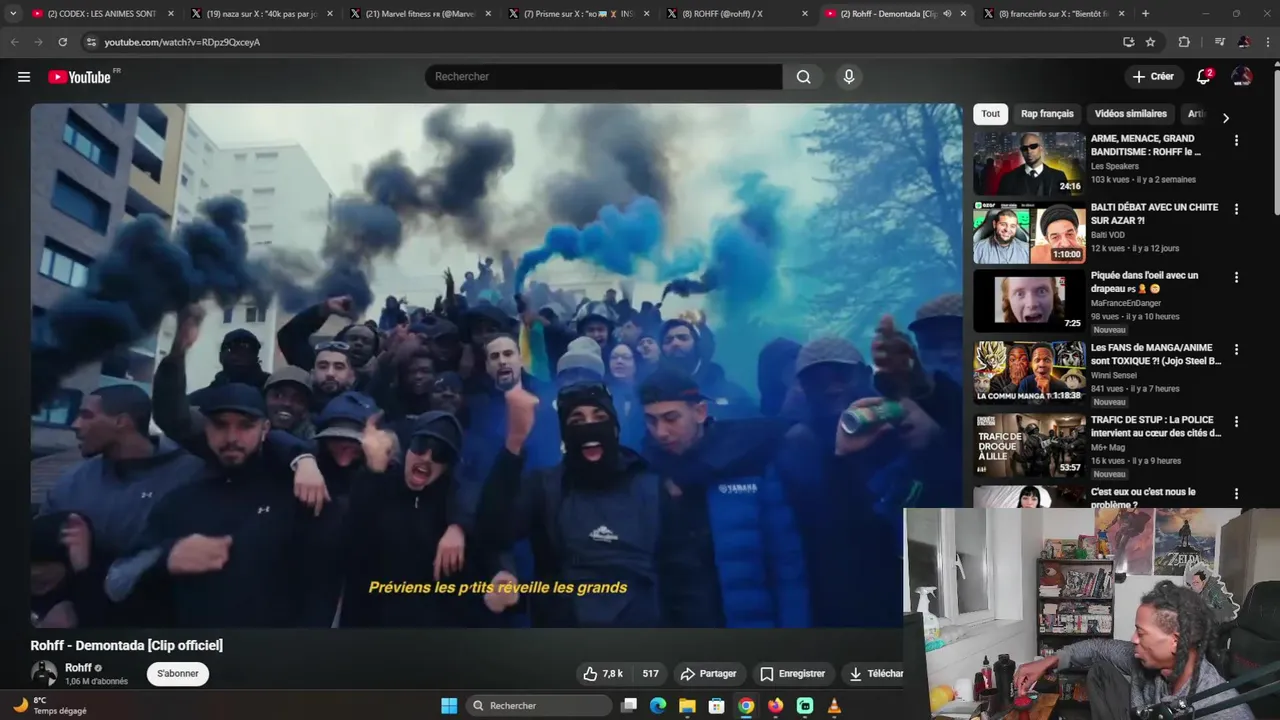The width and height of the screenshot is (1280, 720).
Task: Switch to the franceinfo sur X tab
Action: (1054, 14)
